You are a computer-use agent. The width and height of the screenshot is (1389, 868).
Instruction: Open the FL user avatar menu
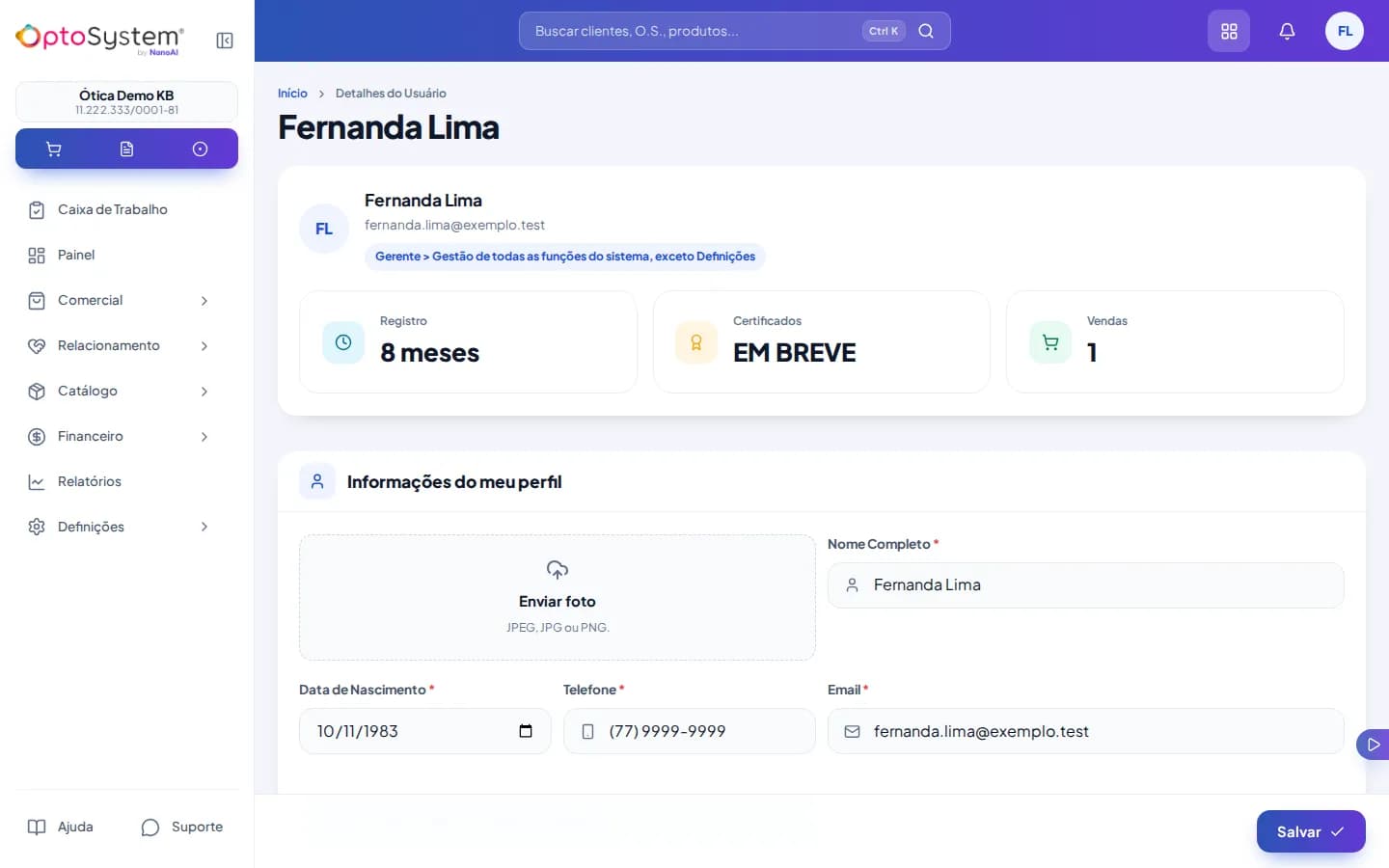tap(1345, 31)
